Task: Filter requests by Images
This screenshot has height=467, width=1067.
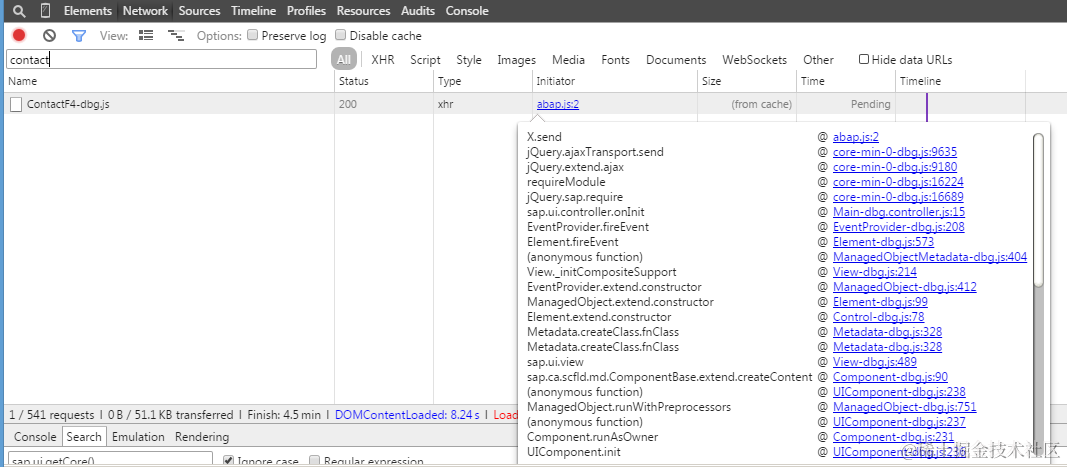Action: (x=516, y=60)
